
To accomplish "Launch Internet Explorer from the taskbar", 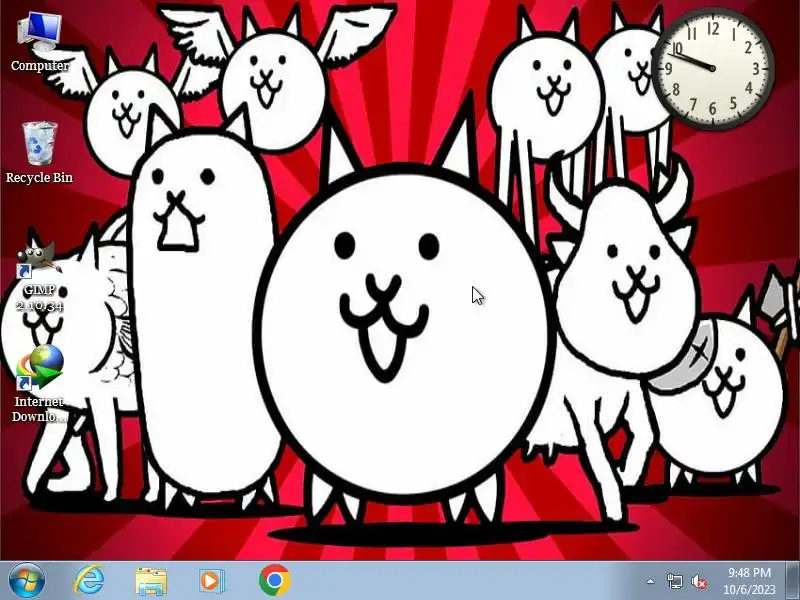I will click(89, 581).
